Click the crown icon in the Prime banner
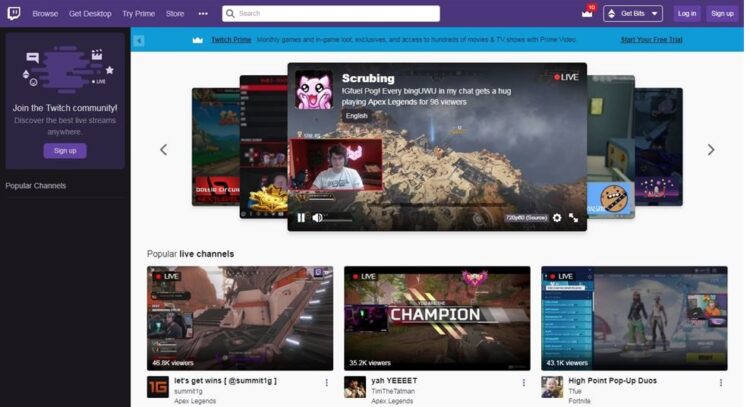 (198, 40)
